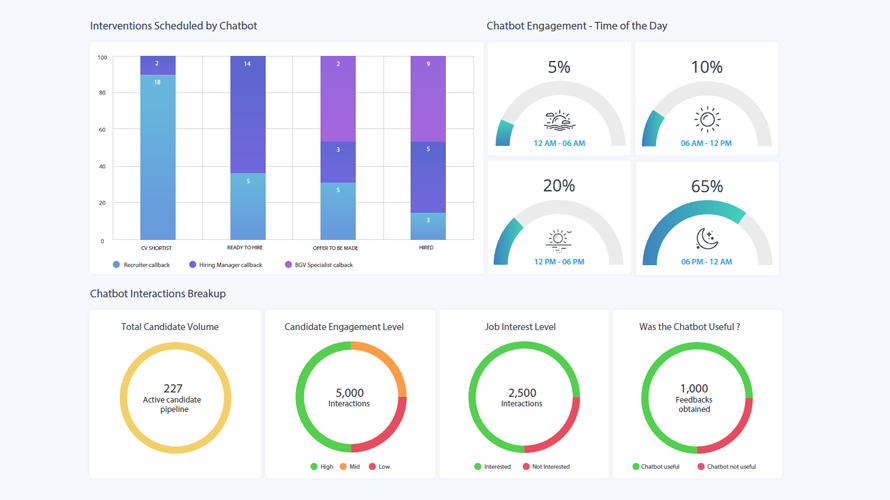Click the Mid engagement legend dot
Viewport: 890px width, 500px height.
coord(343,467)
